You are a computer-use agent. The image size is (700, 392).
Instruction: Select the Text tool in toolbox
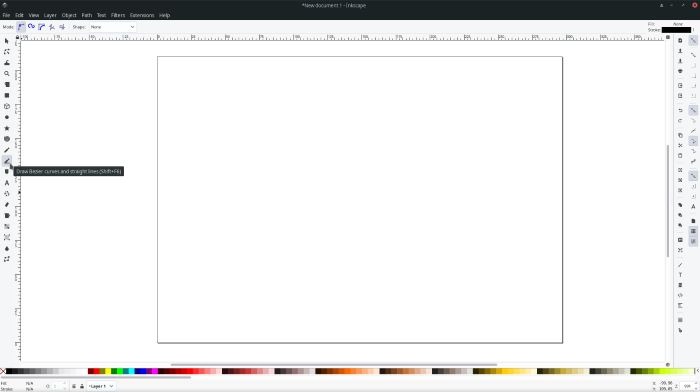coord(7,183)
